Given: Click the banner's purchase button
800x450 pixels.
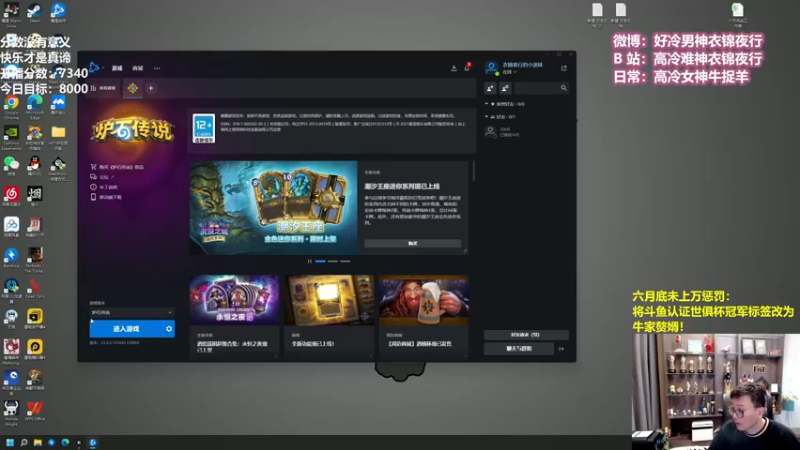Looking at the screenshot, I should 413,243.
